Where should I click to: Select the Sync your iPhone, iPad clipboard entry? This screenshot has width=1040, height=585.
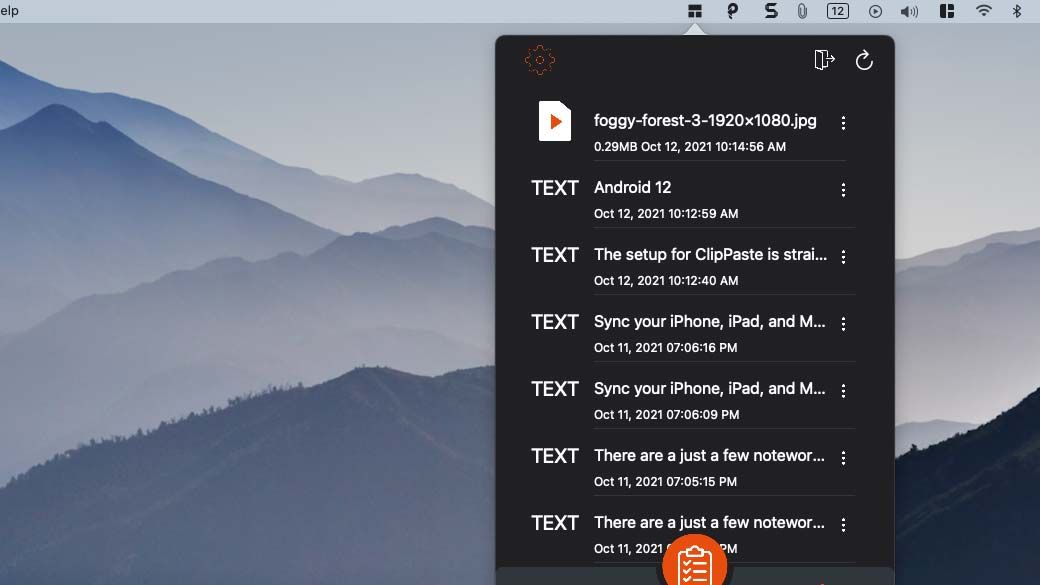[x=710, y=321]
